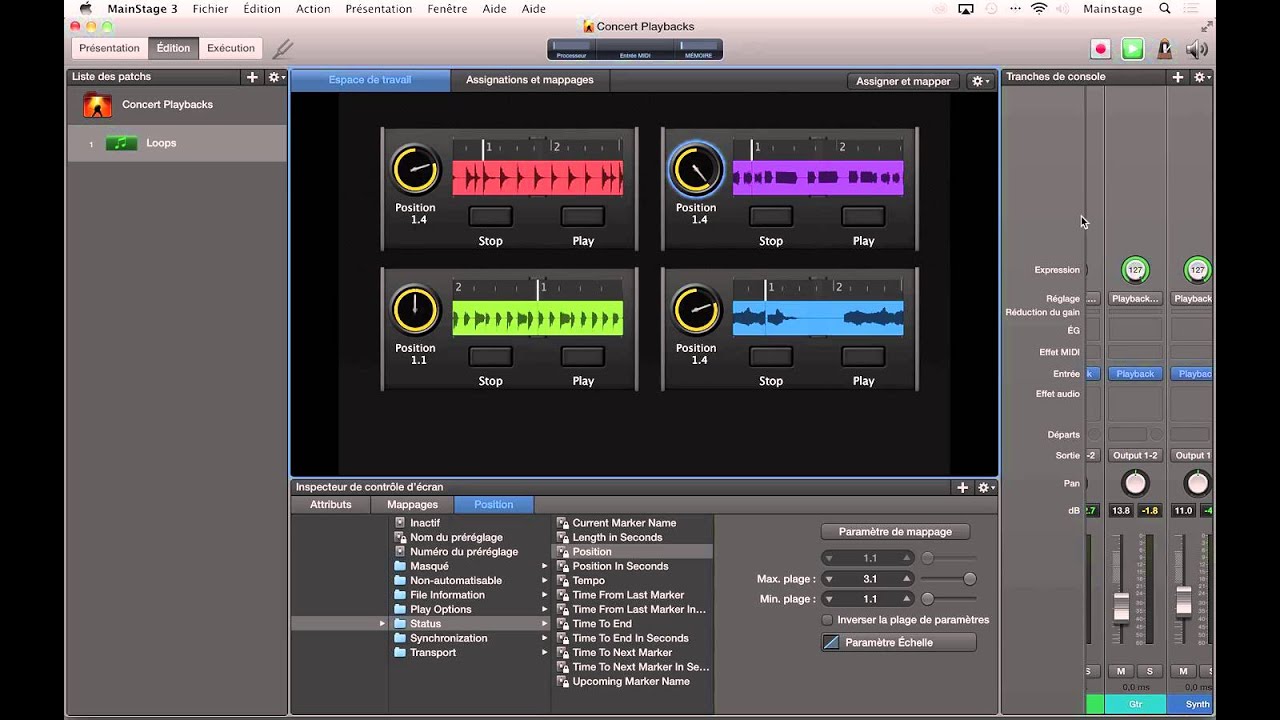Select the Status folder

[425, 624]
